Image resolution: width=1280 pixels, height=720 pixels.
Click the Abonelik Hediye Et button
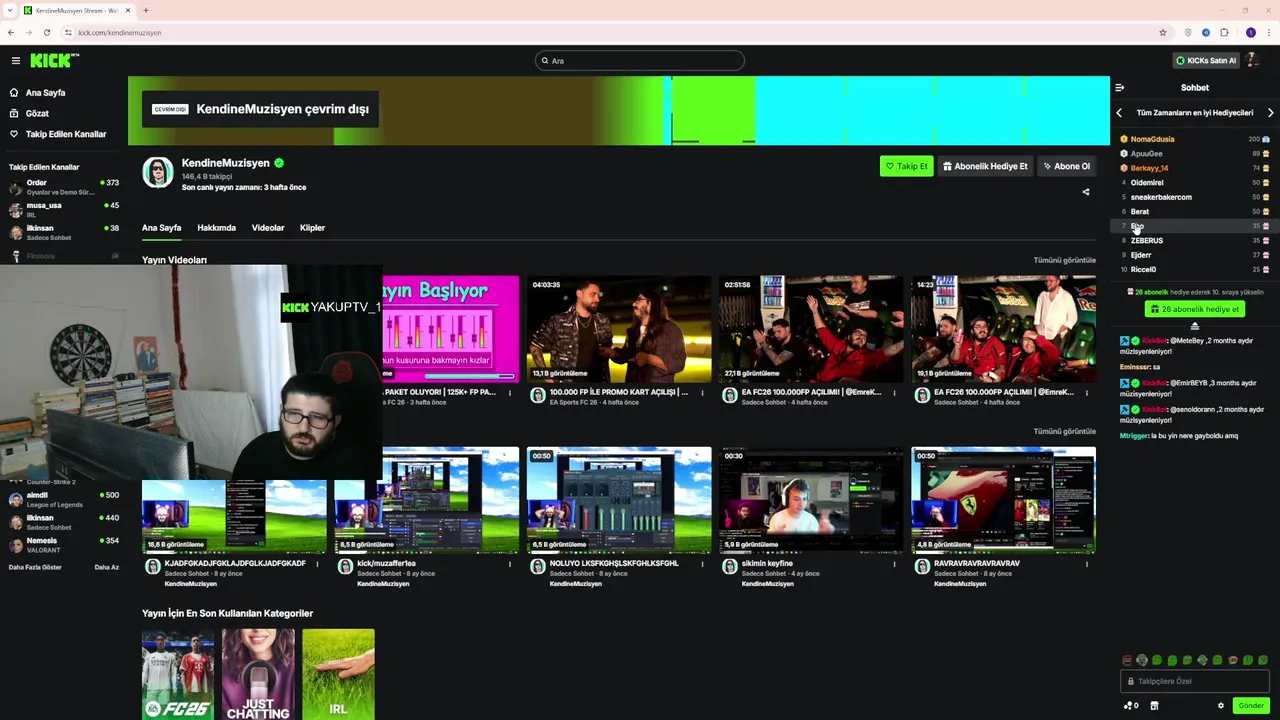coord(985,166)
